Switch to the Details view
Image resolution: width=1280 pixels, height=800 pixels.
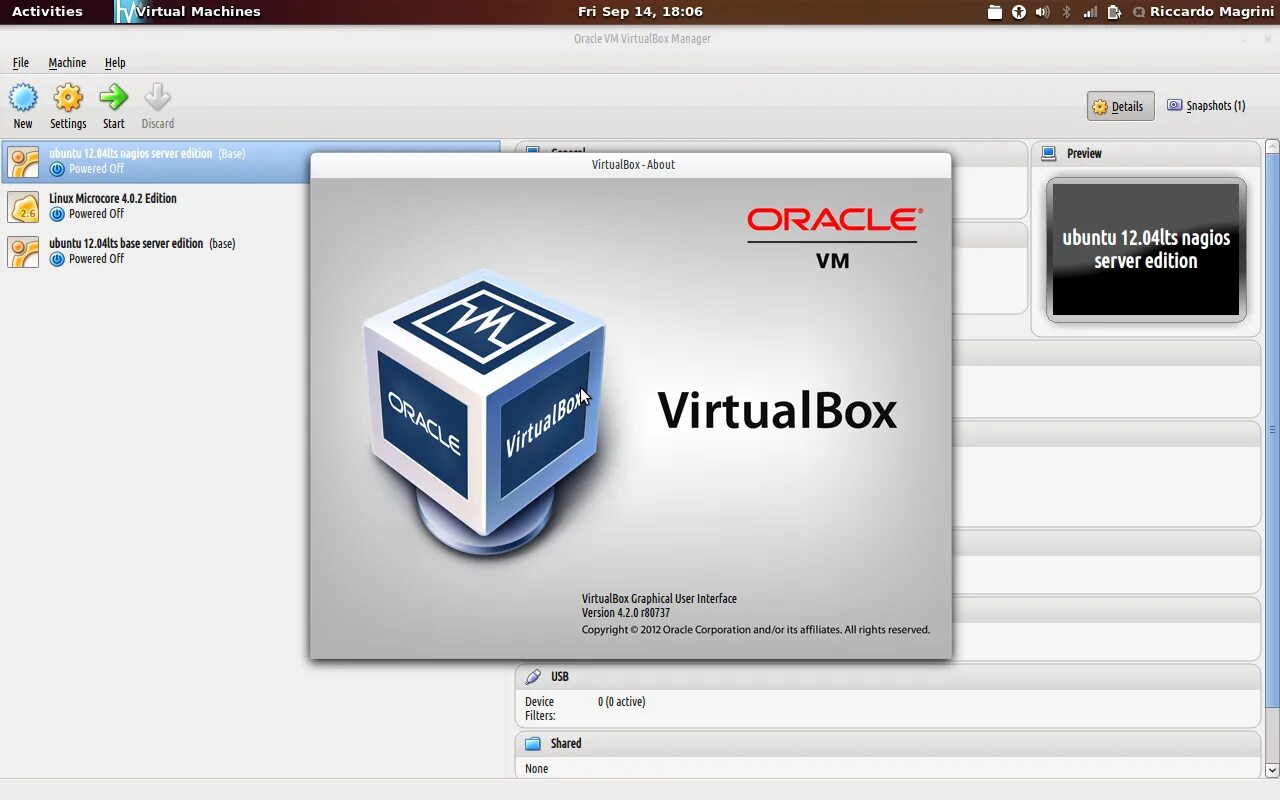coord(1120,106)
